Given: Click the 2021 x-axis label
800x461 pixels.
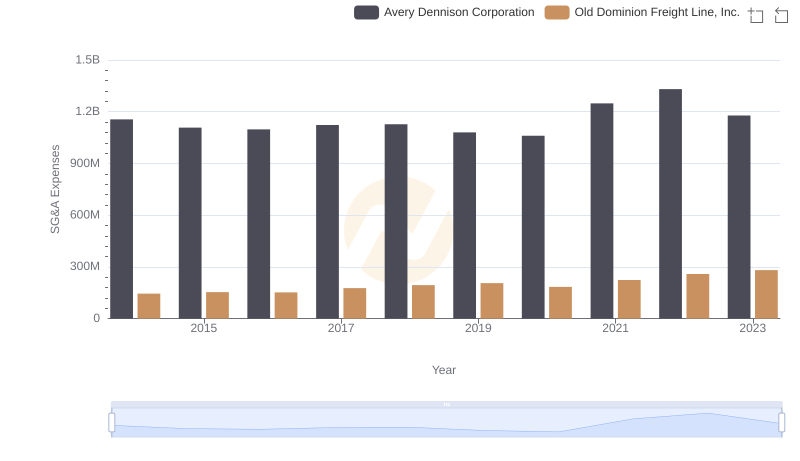Looking at the screenshot, I should 615,328.
